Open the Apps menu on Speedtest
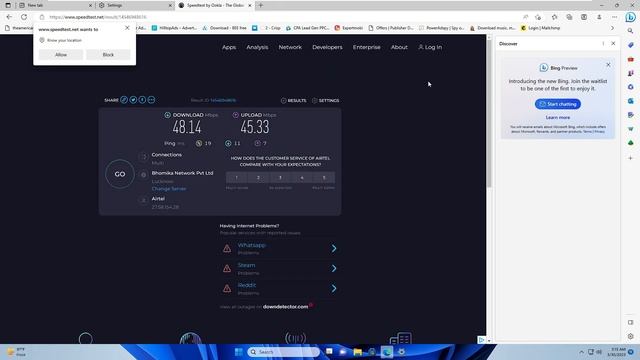This screenshot has width=640, height=360. [x=229, y=47]
